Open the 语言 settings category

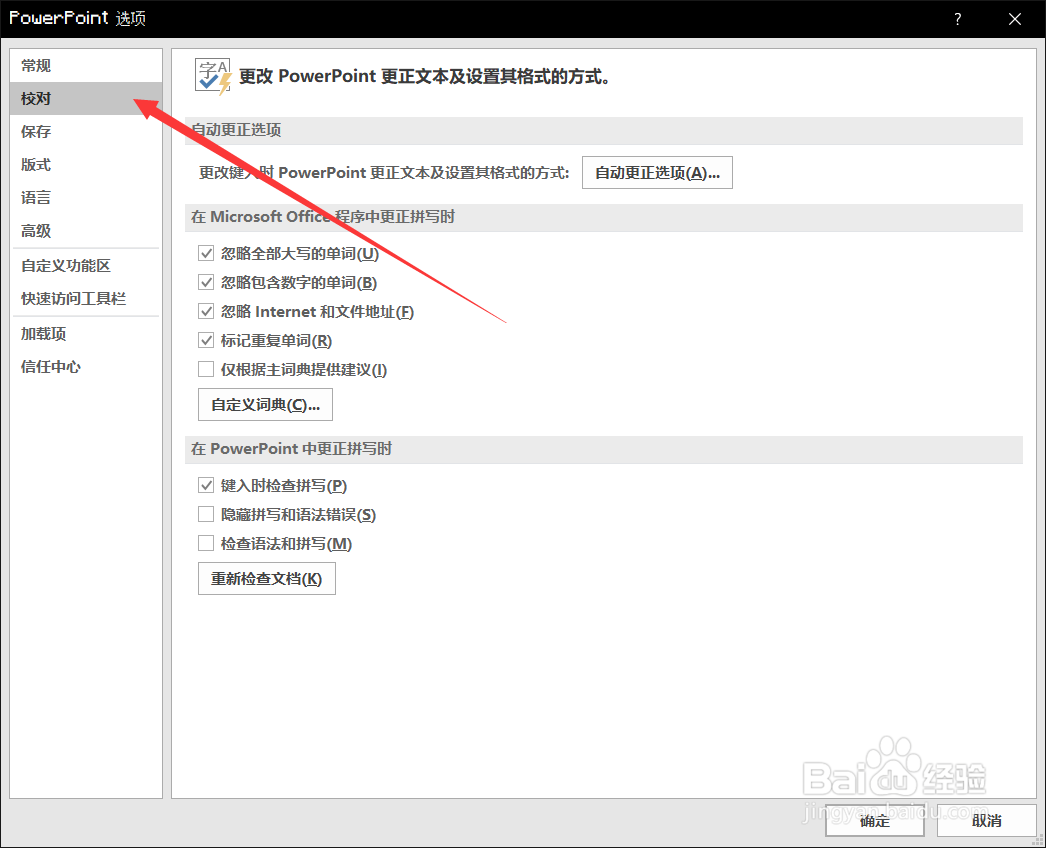(x=86, y=197)
